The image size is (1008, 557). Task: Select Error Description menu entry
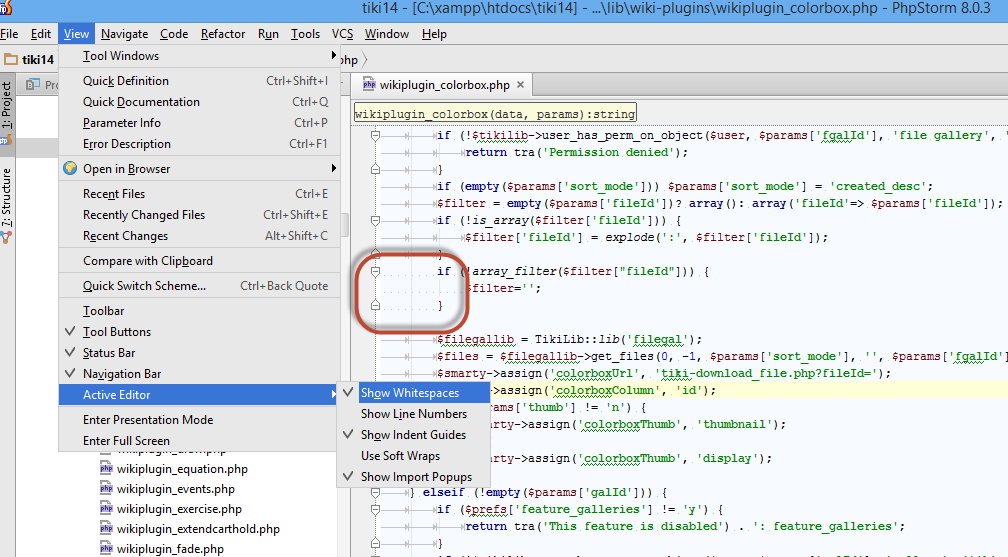(199, 144)
